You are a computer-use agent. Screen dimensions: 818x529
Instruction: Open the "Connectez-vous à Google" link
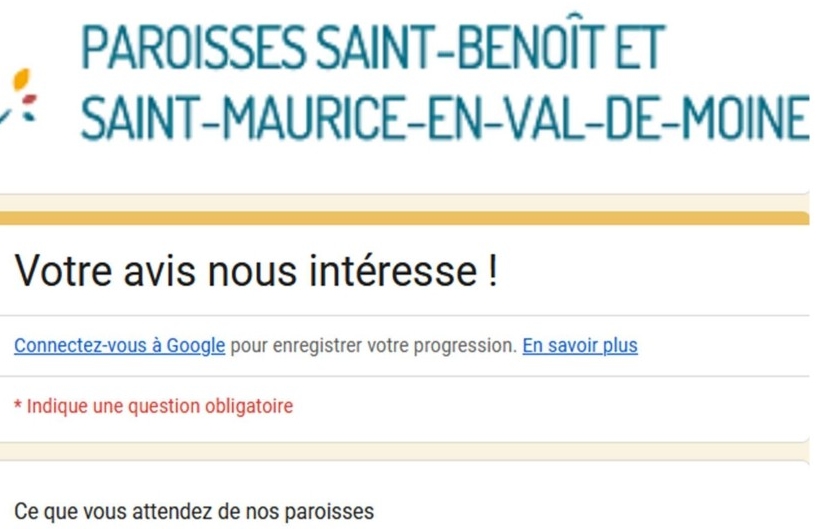[119, 346]
